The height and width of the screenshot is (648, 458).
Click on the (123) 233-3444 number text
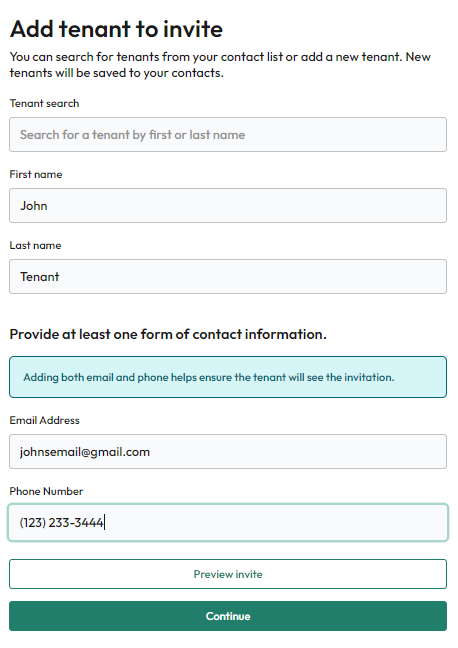coord(62,523)
